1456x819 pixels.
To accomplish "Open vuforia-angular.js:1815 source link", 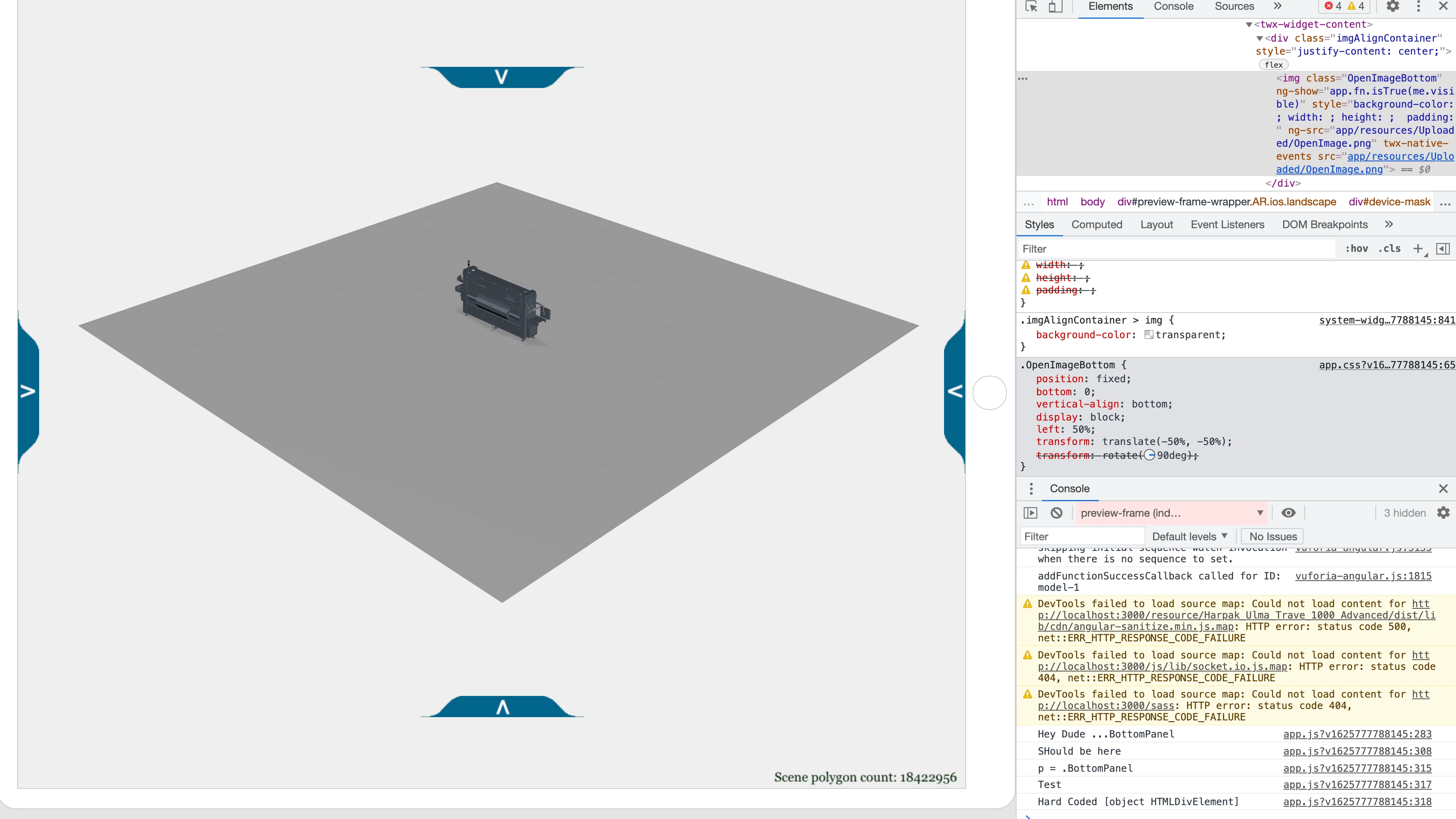I will click(x=1363, y=576).
